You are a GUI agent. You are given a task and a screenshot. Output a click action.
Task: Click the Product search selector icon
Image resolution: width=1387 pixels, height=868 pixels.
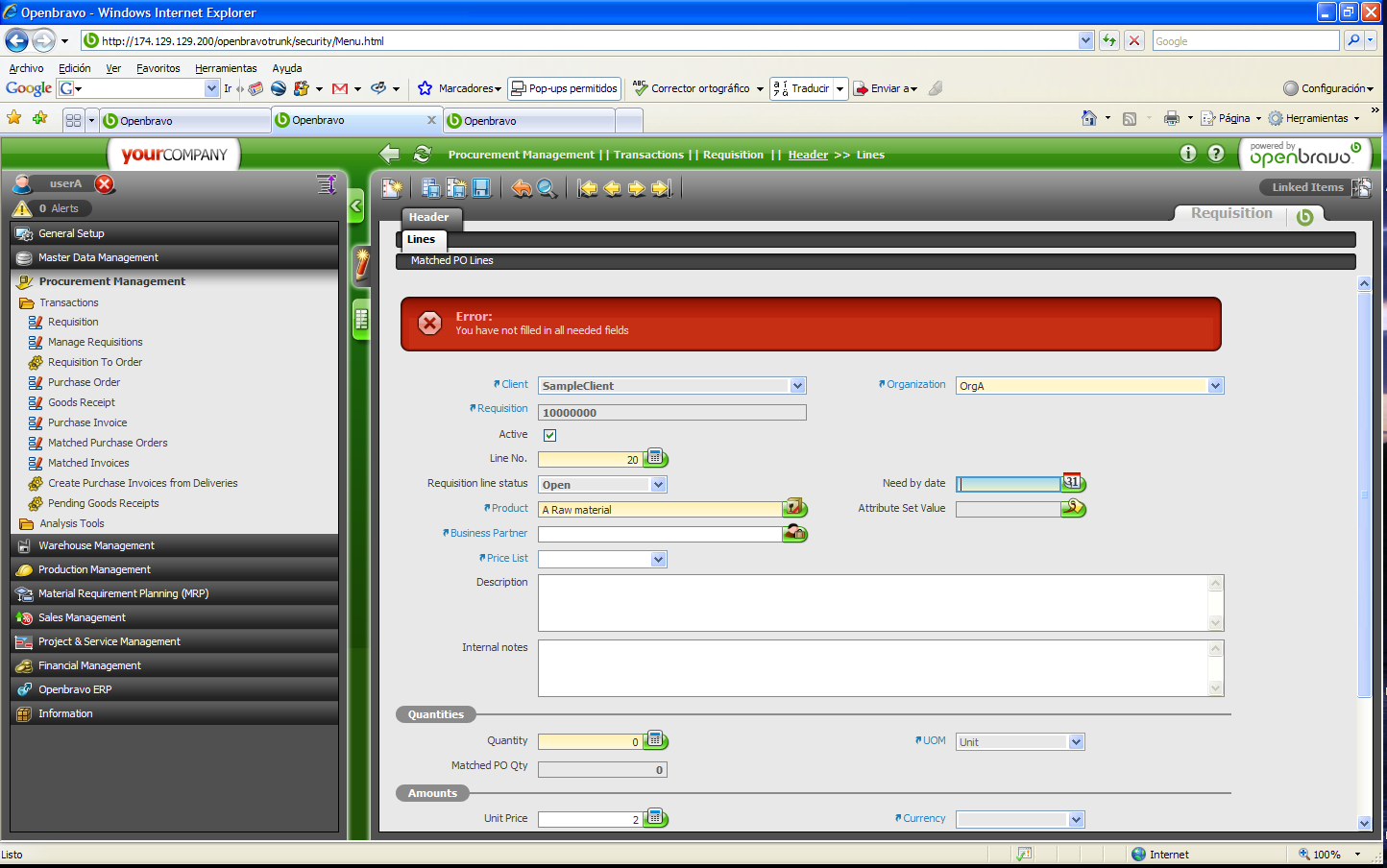pos(794,508)
